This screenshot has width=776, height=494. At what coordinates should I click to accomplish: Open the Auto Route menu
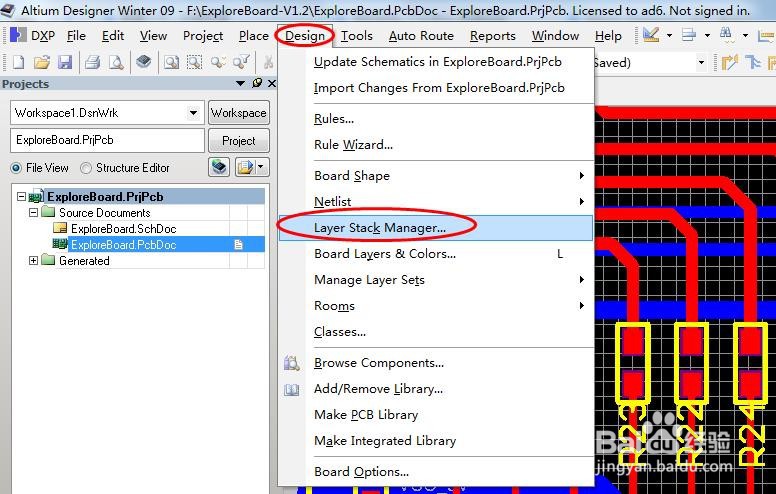click(x=421, y=36)
